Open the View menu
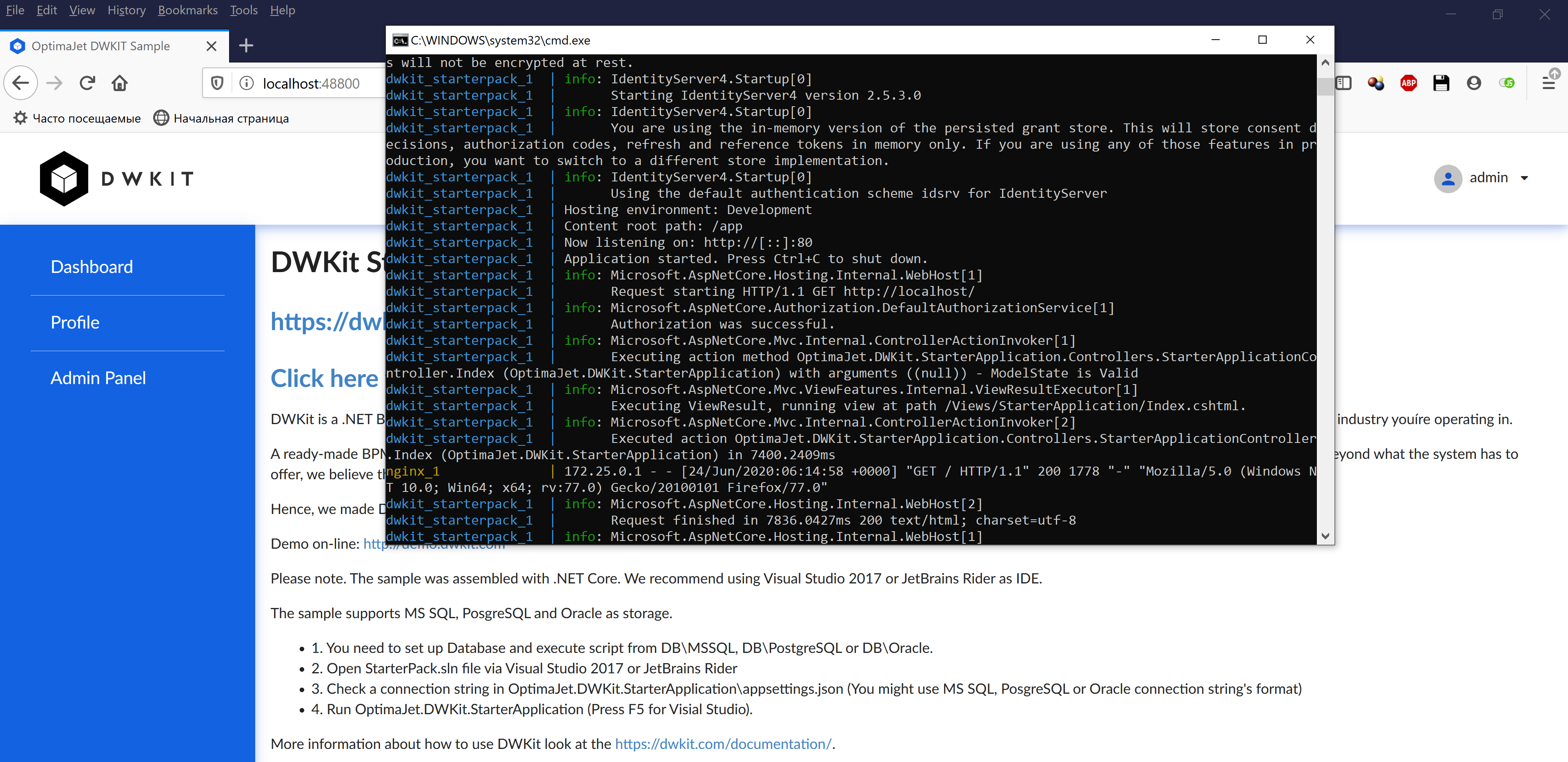Image resolution: width=1568 pixels, height=762 pixels. point(82,10)
